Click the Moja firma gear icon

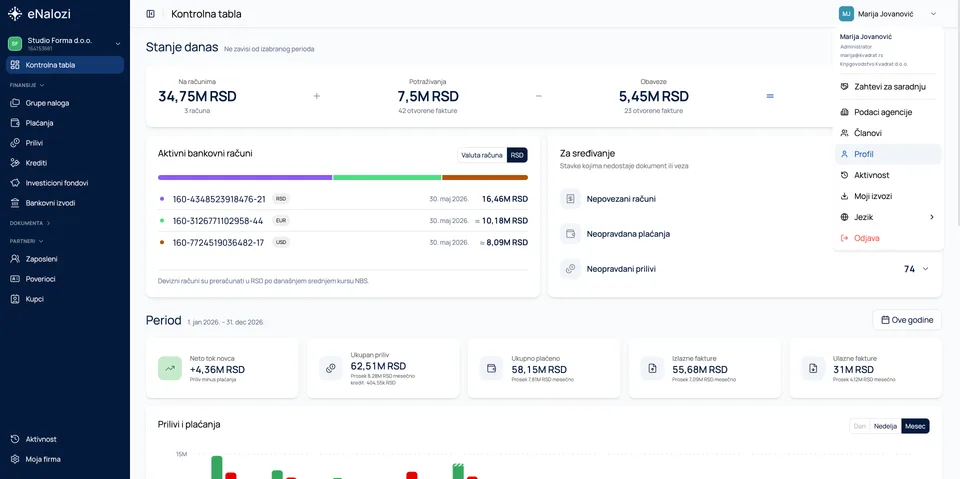coord(15,459)
